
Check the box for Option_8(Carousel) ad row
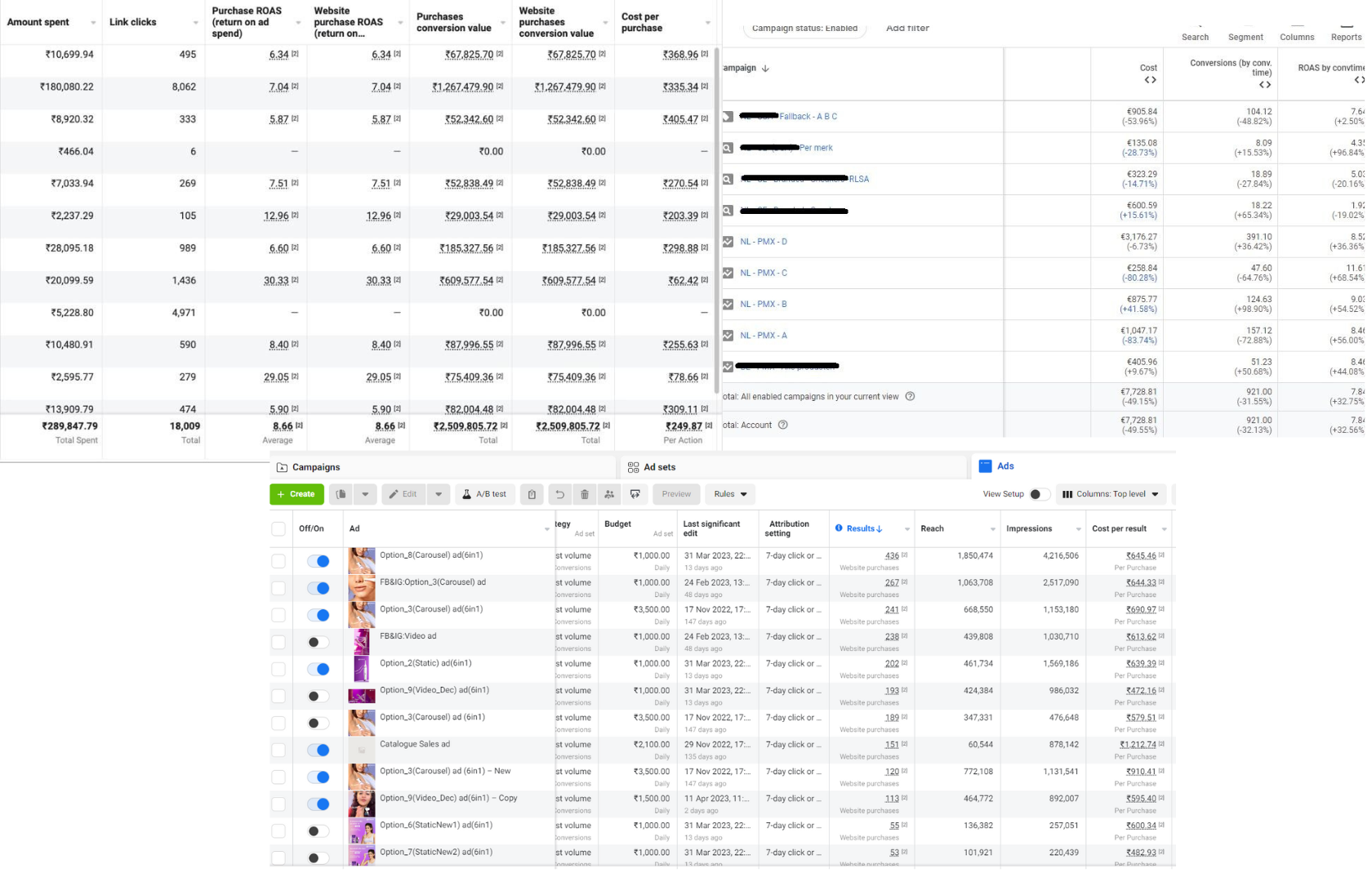click(x=278, y=561)
